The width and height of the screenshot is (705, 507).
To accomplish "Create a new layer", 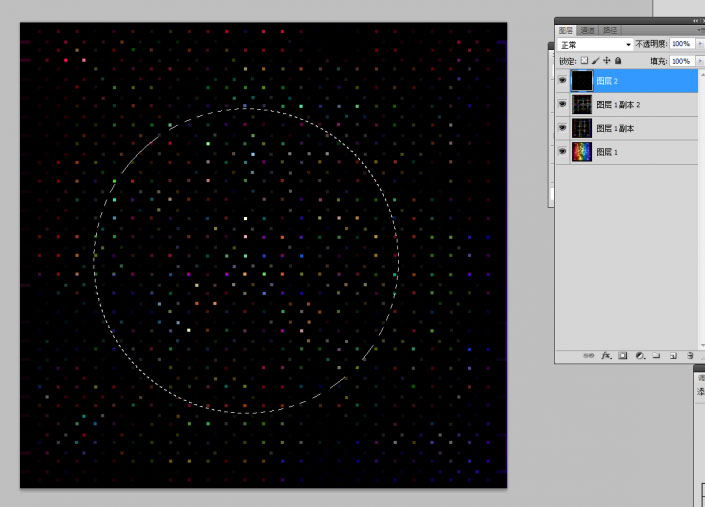I will coord(673,355).
